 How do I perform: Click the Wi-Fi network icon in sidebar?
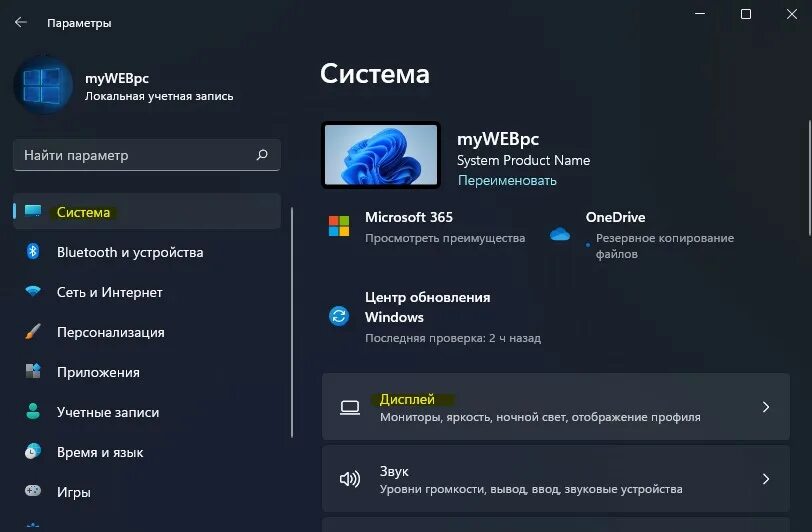[33, 291]
